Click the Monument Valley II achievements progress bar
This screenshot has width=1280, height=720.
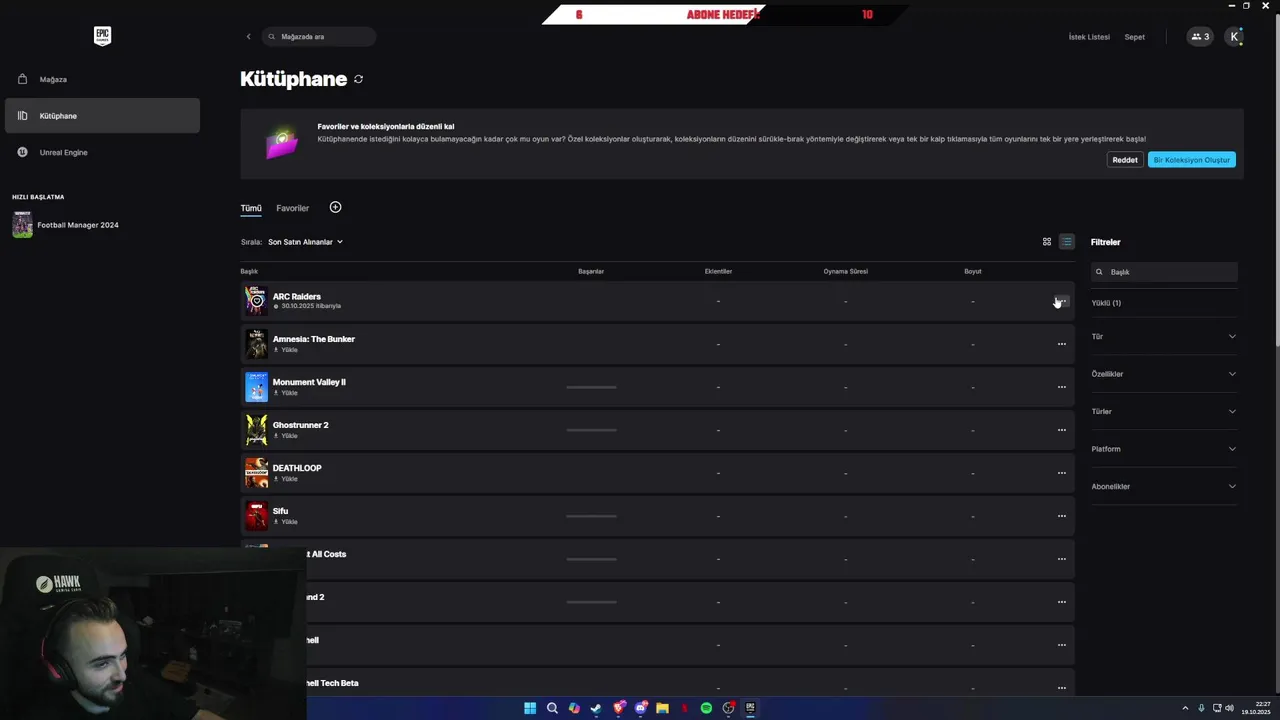[x=591, y=387]
